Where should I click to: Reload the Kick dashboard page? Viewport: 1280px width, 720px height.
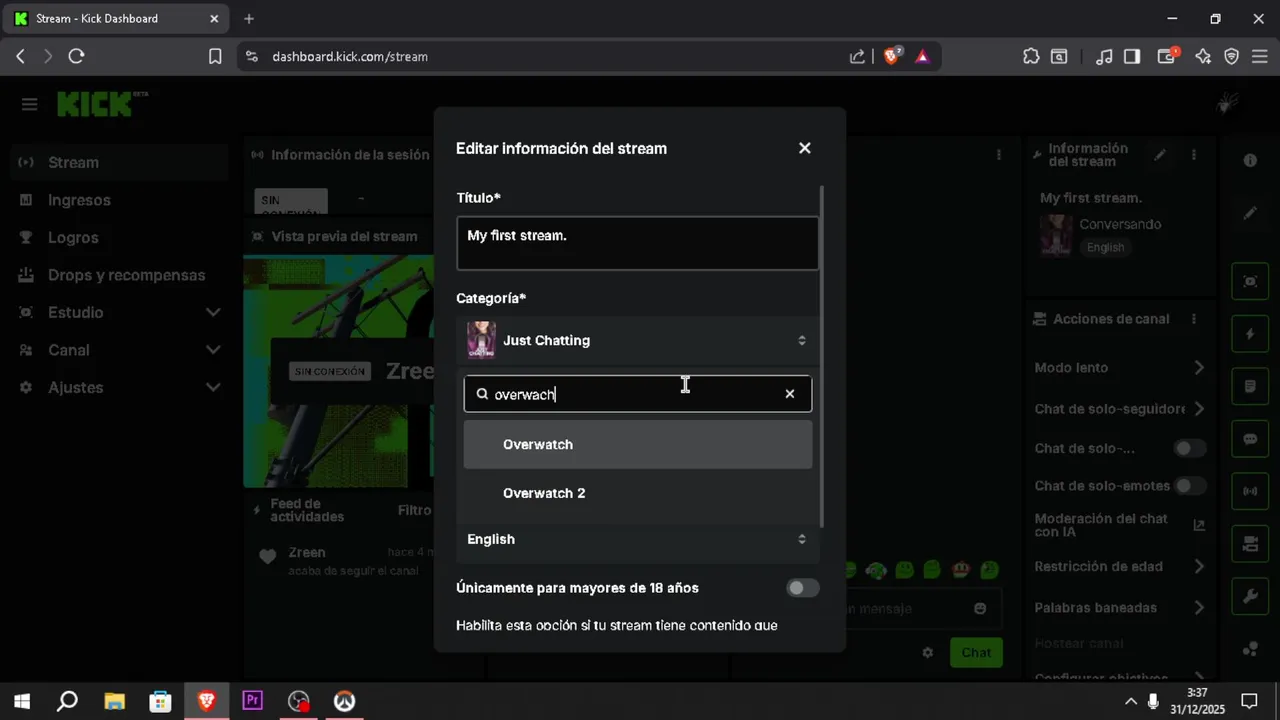76,57
